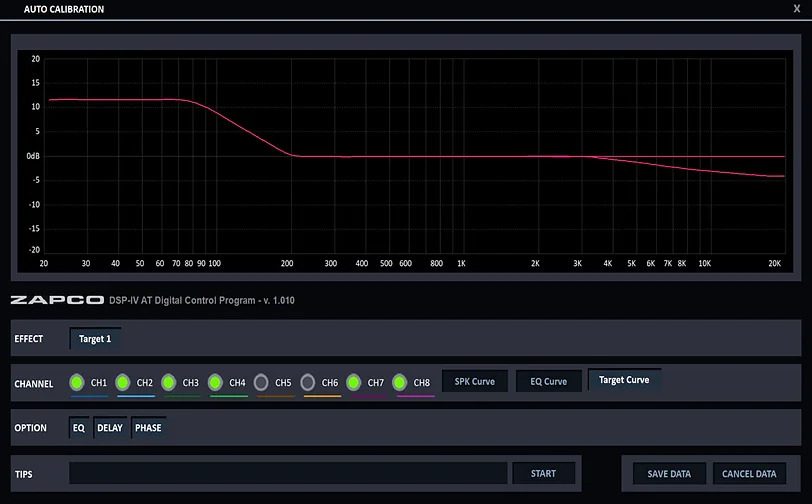The width and height of the screenshot is (812, 504).
Task: Select the PHASE option
Action: [x=148, y=428]
